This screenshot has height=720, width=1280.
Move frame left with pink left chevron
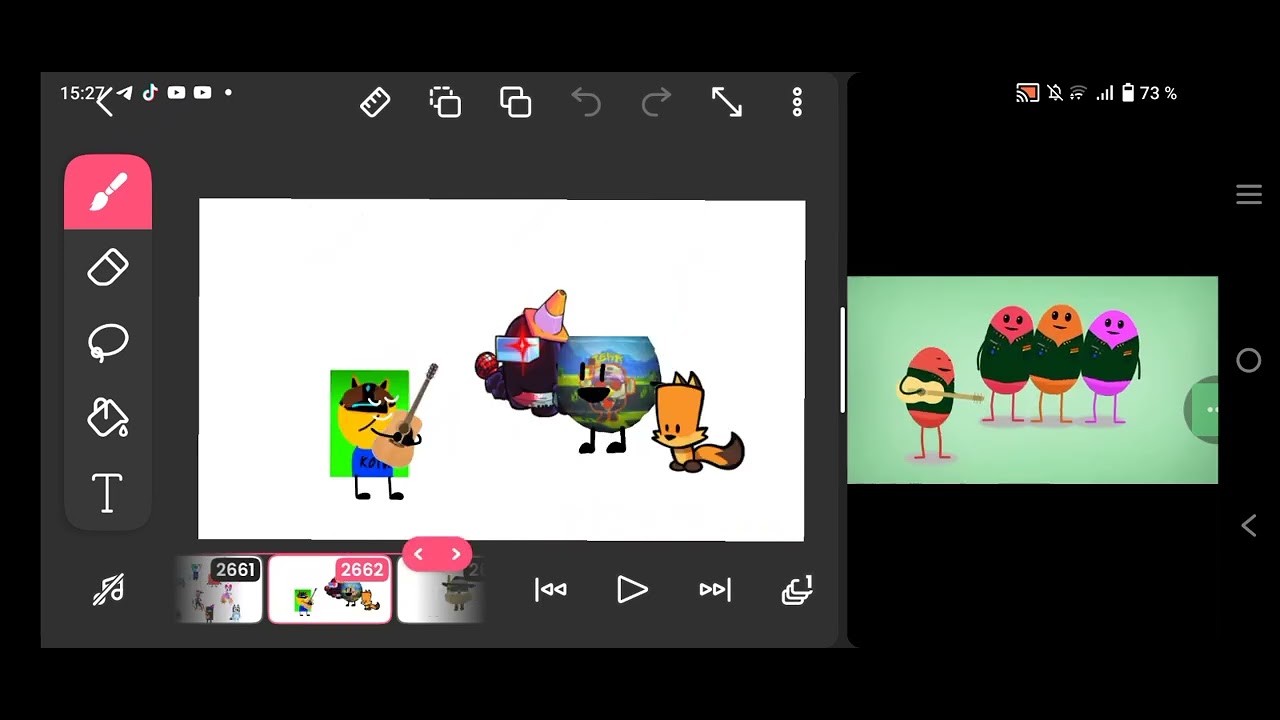click(x=419, y=554)
